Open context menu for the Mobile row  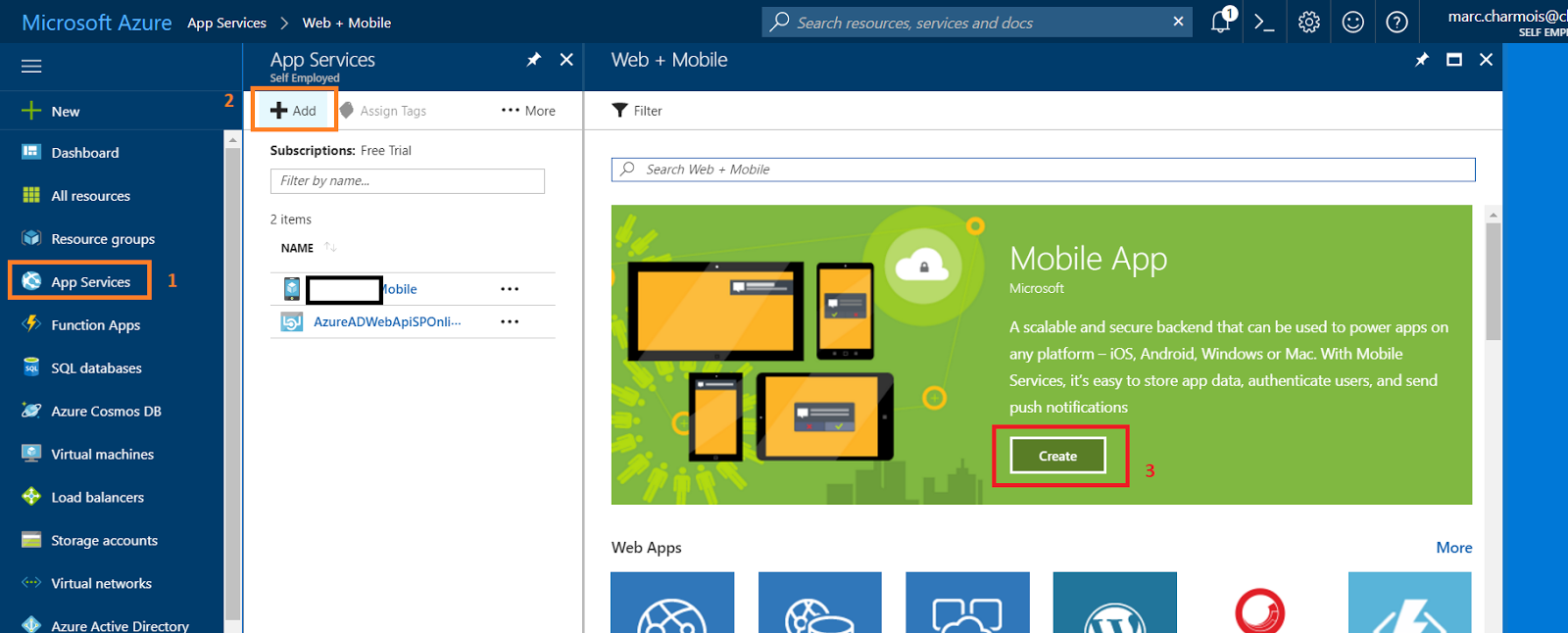point(510,289)
